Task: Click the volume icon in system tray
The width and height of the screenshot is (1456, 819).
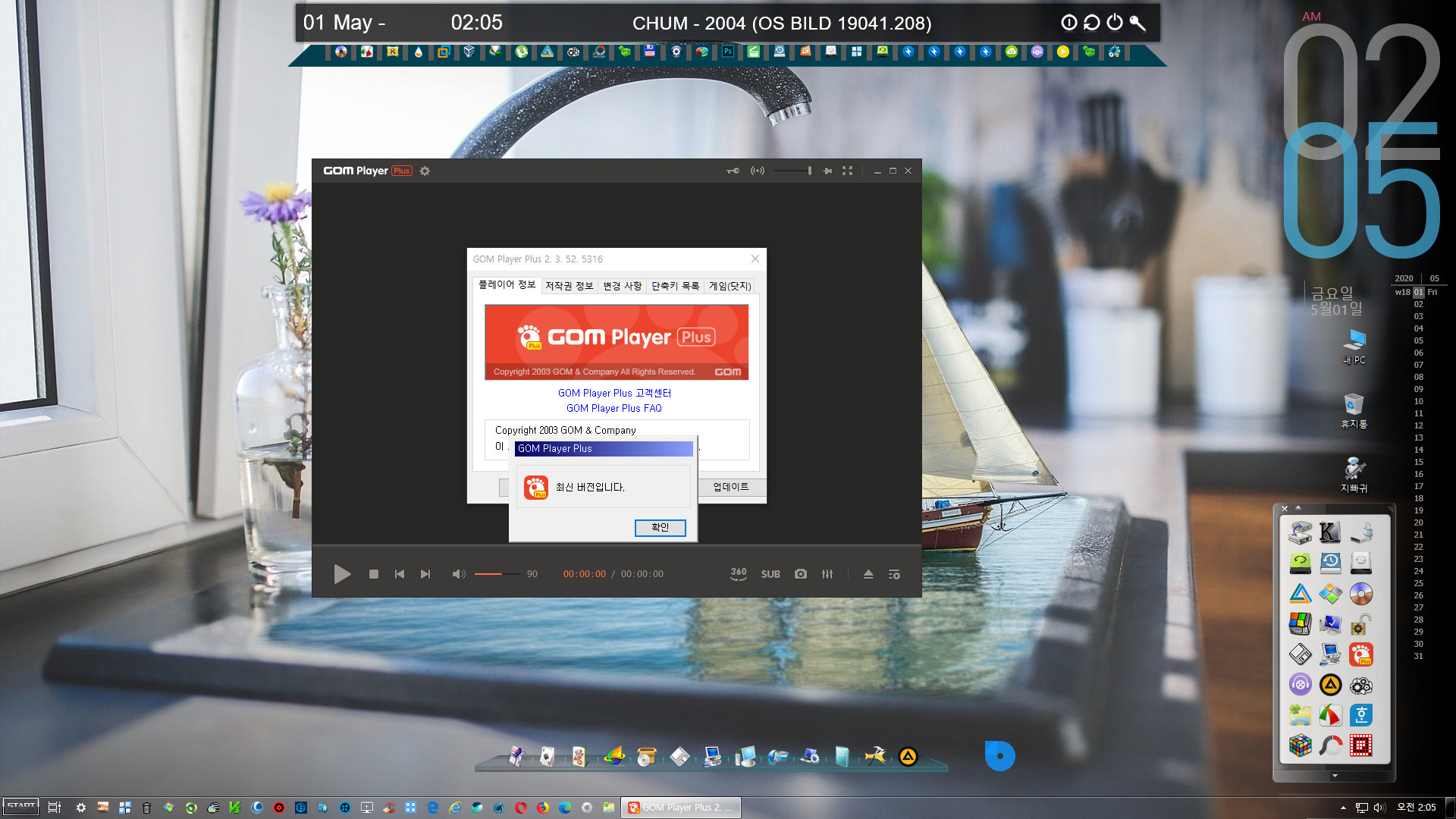Action: coord(1379,808)
